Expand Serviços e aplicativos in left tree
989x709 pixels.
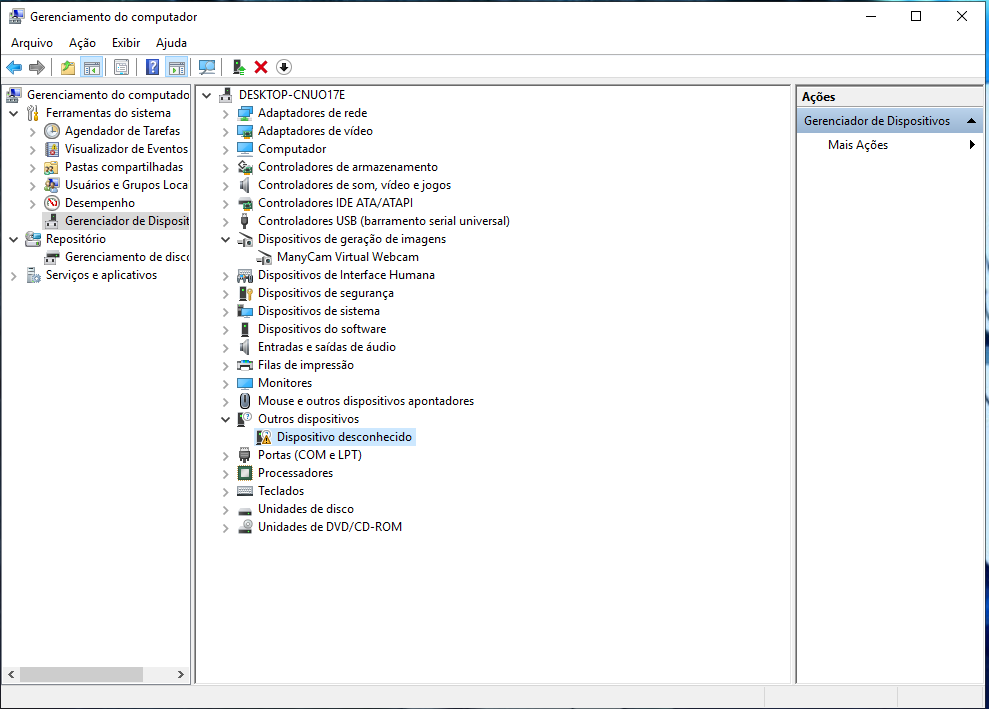pos(14,275)
